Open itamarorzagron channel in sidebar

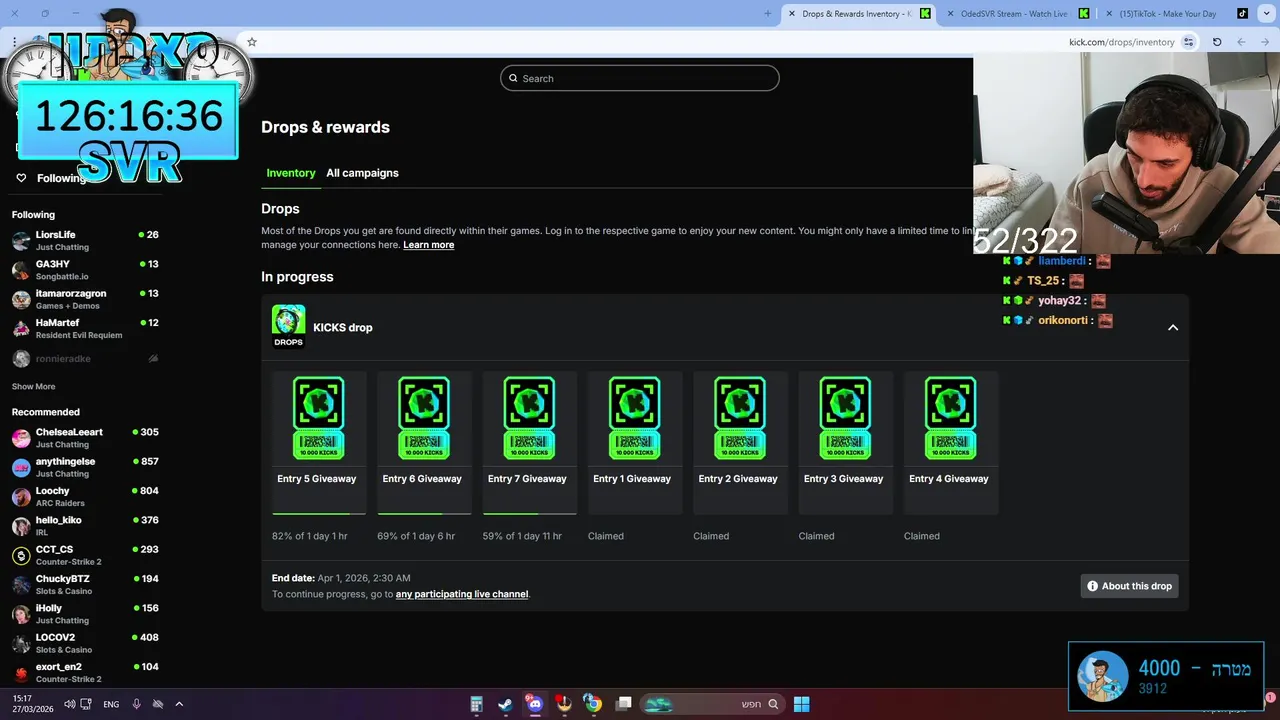(x=85, y=299)
